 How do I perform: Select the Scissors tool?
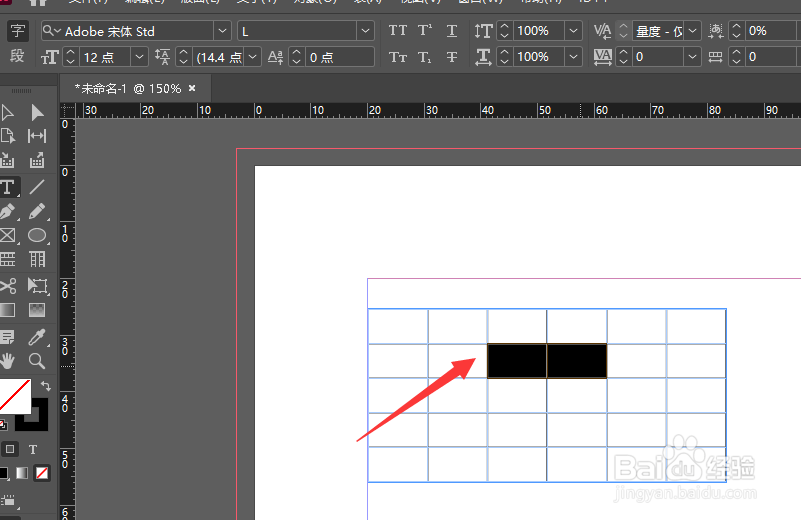coord(7,285)
